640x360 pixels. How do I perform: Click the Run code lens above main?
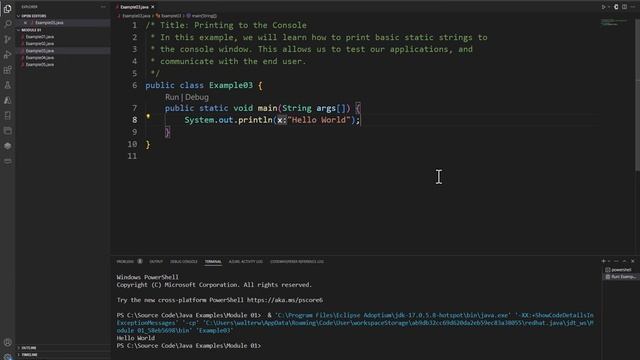click(172, 97)
